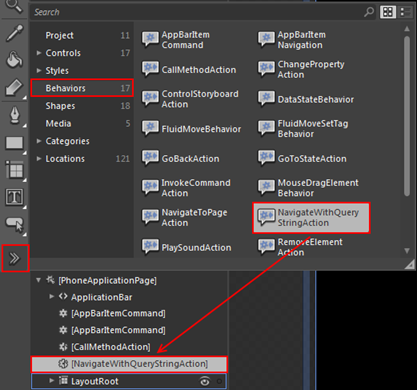Open the Styles asset category
The width and height of the screenshot is (417, 390).
82,71
